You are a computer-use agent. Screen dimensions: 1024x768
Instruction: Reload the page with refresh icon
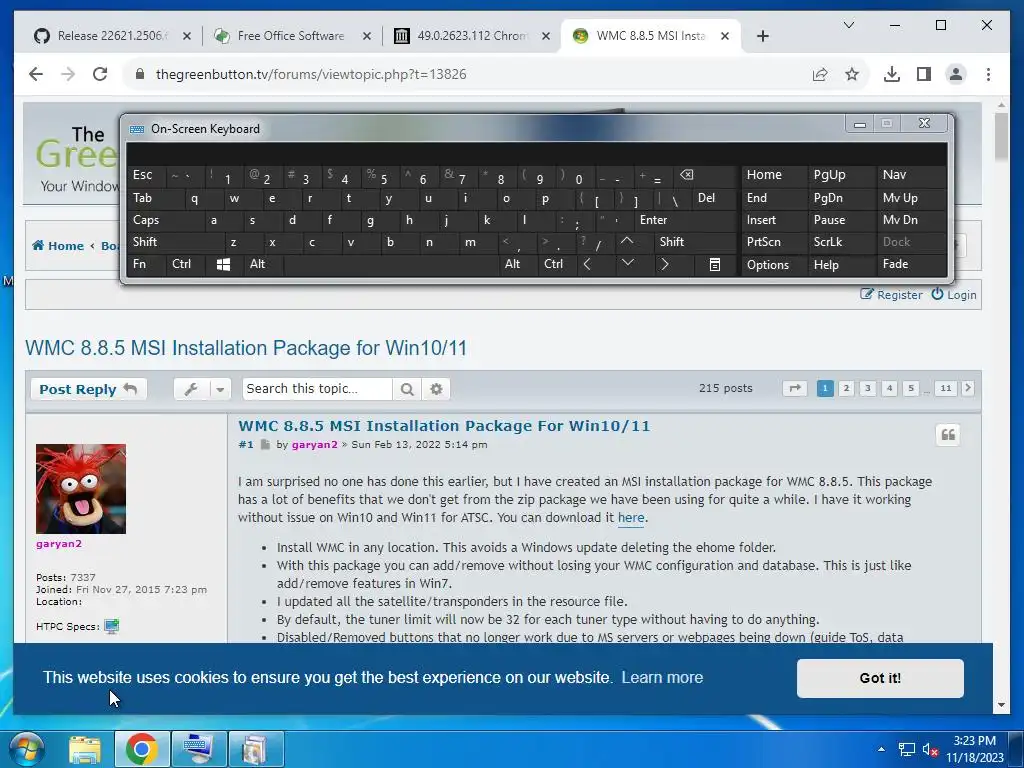100,74
